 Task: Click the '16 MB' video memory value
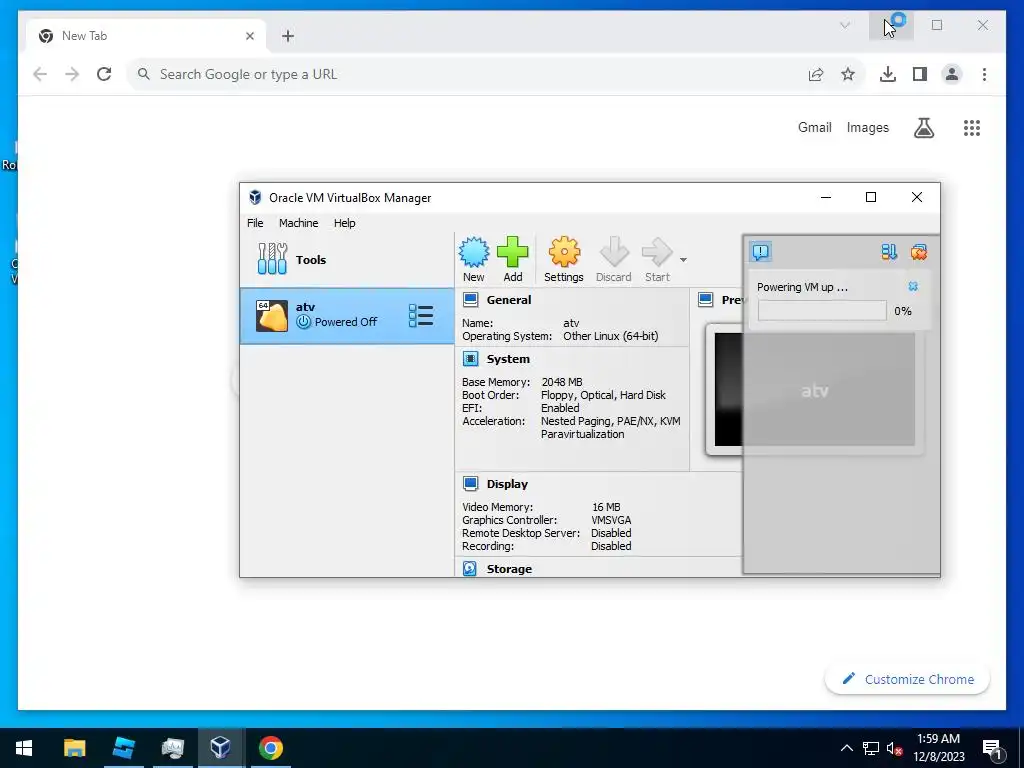pyautogui.click(x=606, y=507)
